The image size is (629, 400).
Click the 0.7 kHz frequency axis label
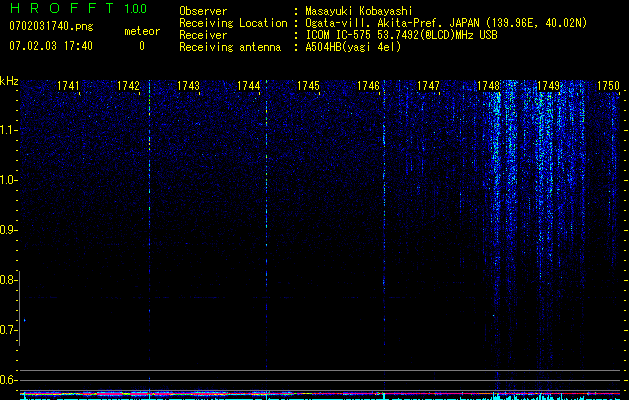pos(8,330)
